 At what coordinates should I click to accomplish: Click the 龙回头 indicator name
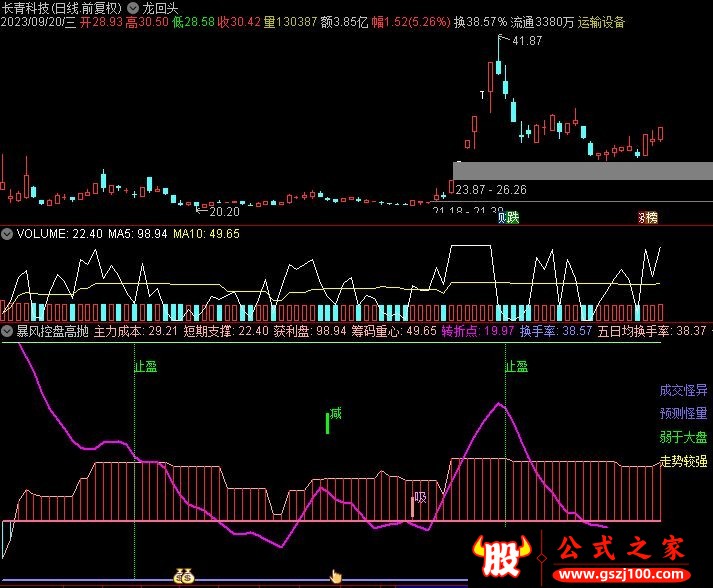pyautogui.click(x=160, y=8)
